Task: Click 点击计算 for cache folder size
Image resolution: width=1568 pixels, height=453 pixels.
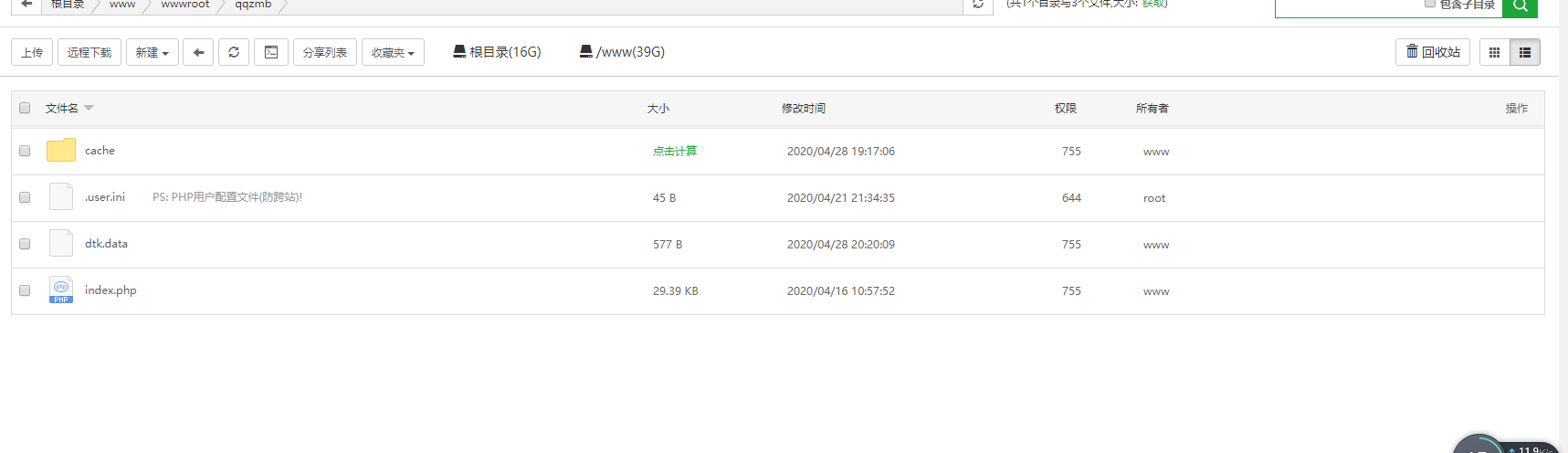Action: 675,152
